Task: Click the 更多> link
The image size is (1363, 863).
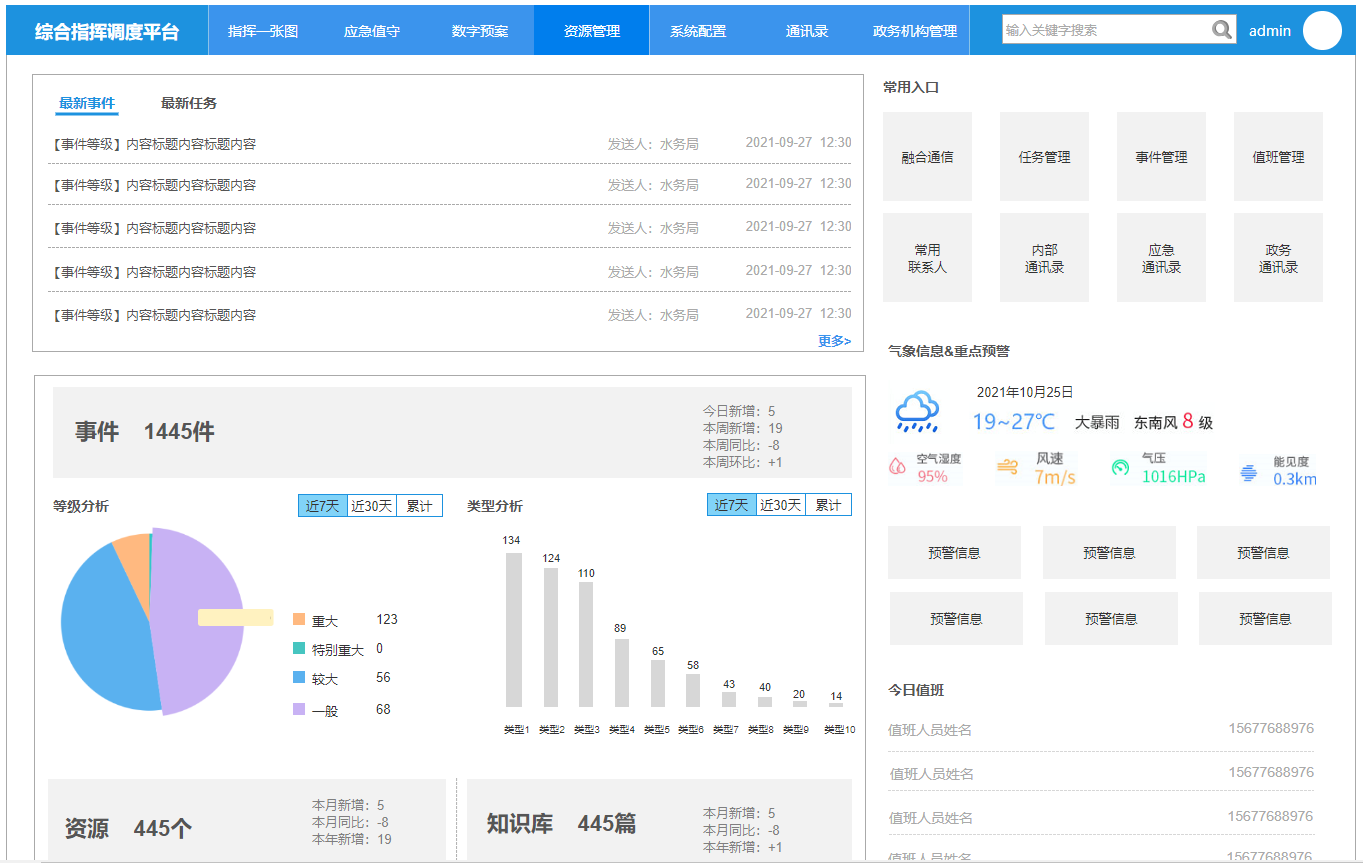Action: pos(834,341)
